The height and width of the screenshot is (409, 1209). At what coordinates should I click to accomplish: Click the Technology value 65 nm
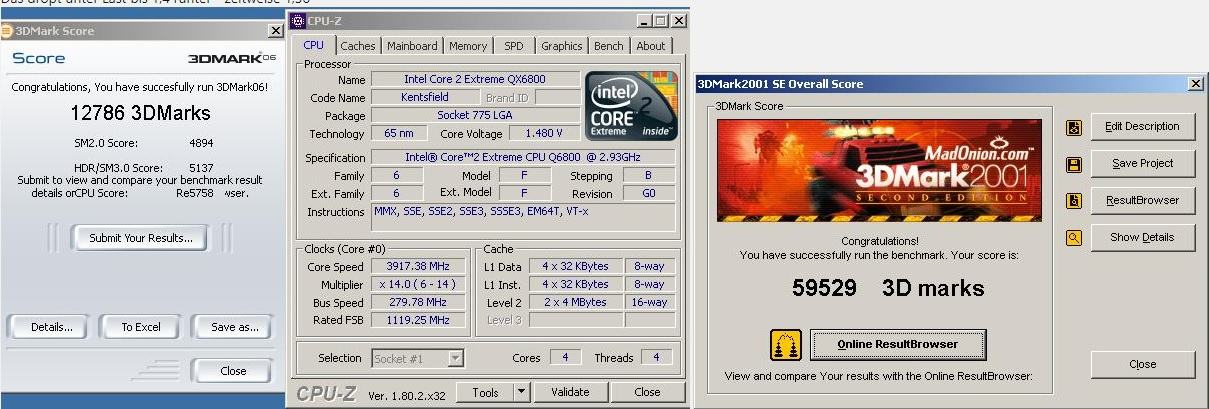pyautogui.click(x=399, y=133)
